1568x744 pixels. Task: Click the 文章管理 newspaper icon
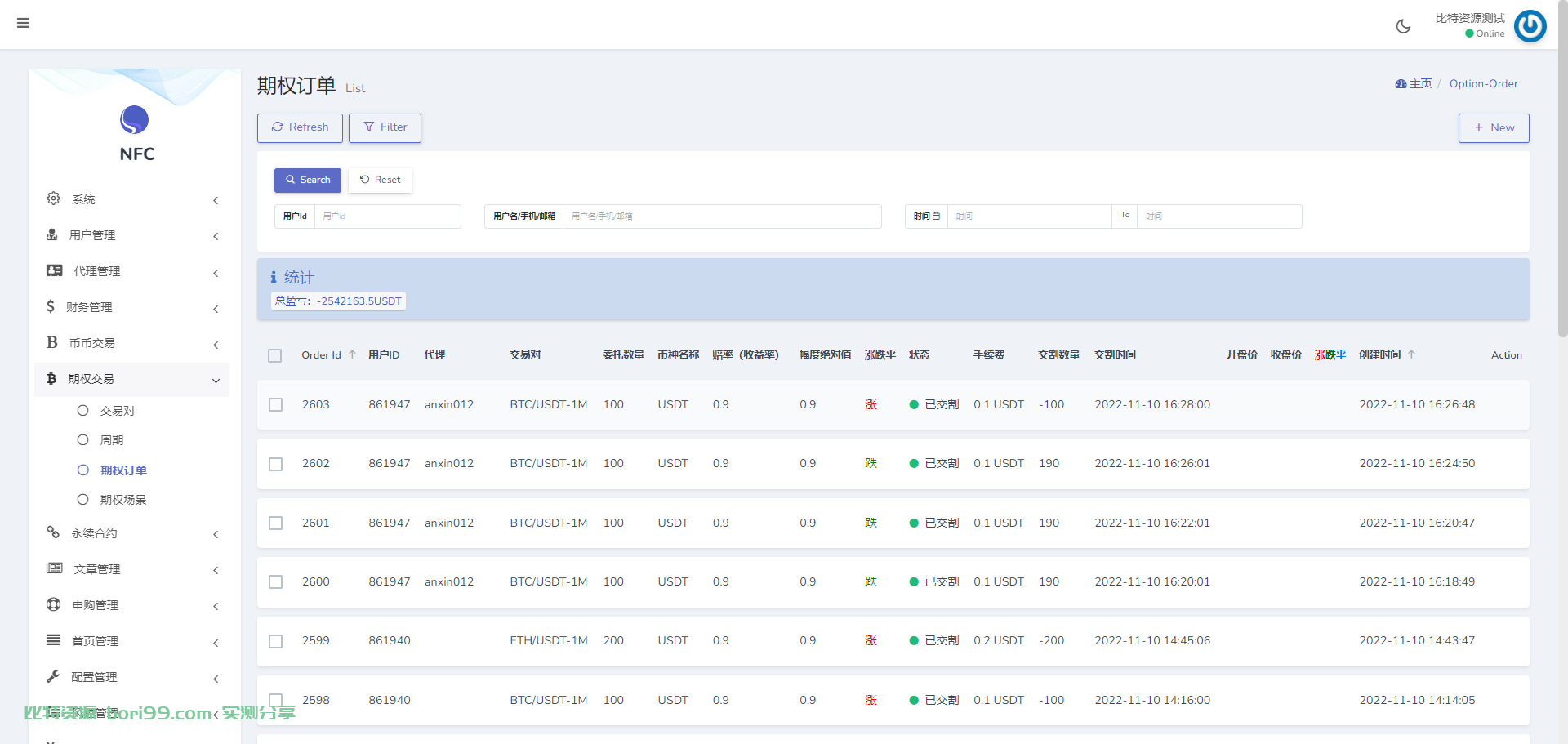(x=55, y=568)
